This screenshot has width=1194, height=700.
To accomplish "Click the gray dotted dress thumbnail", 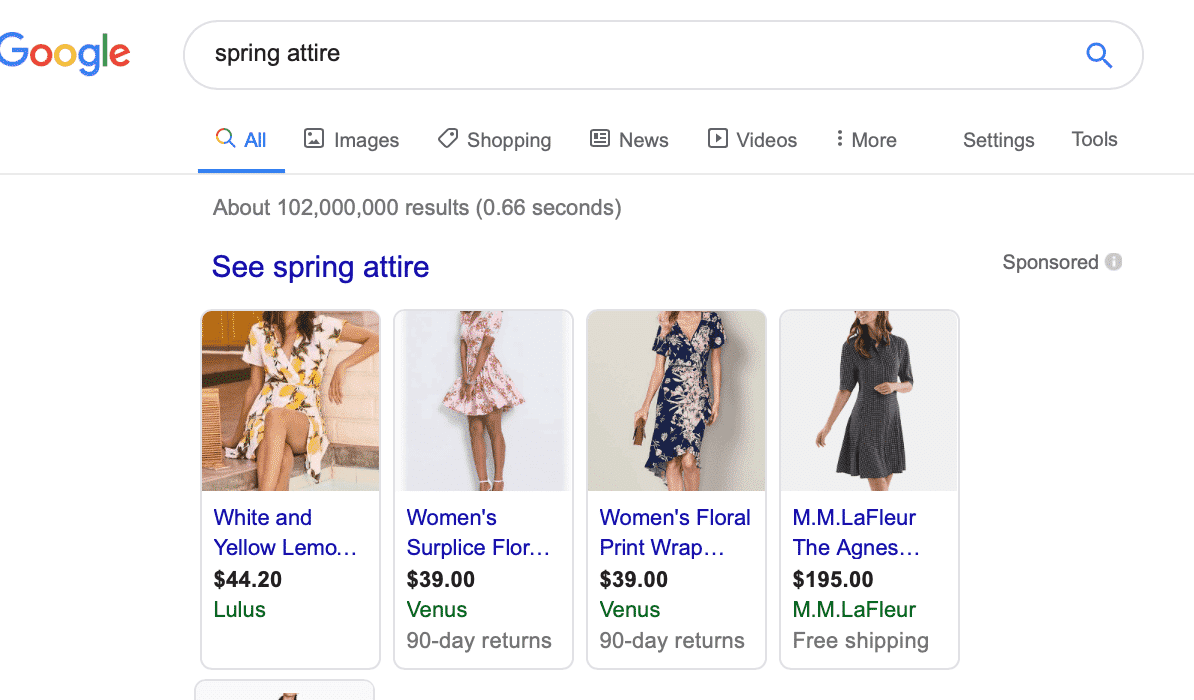I will [x=869, y=401].
